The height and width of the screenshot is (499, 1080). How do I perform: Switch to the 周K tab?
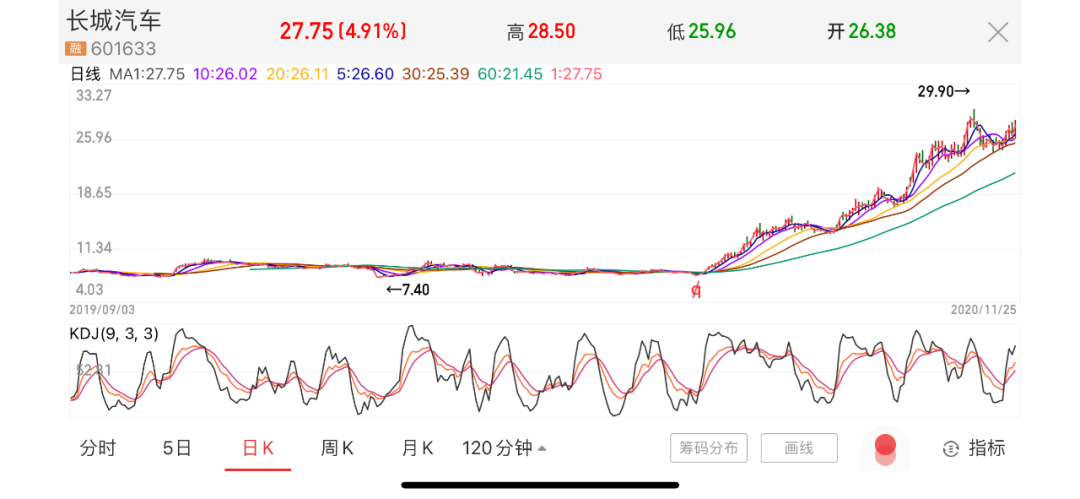337,449
